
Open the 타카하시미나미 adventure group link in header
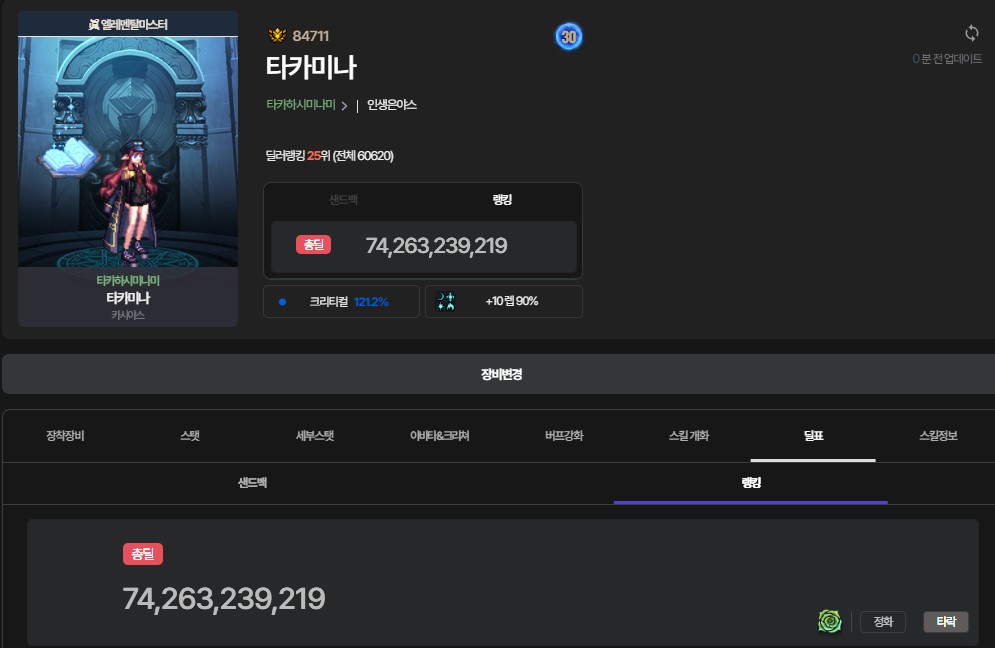click(x=301, y=105)
